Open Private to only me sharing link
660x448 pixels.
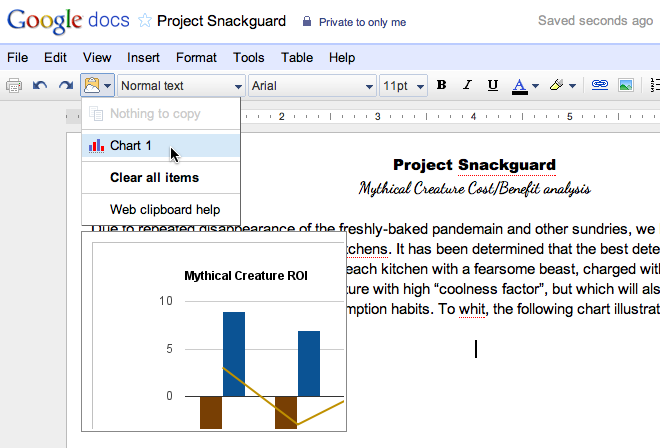coord(362,22)
